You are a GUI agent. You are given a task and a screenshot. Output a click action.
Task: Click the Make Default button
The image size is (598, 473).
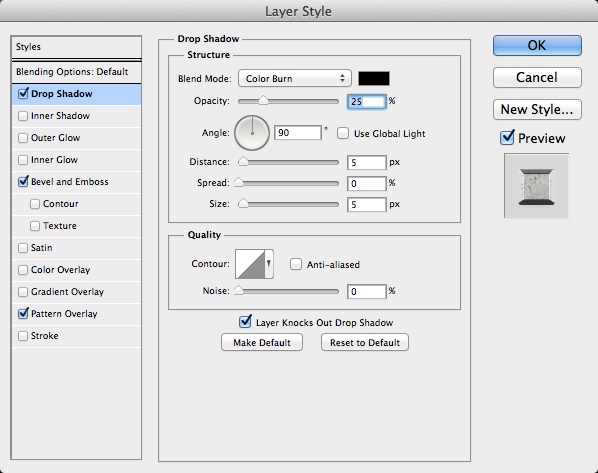262,343
